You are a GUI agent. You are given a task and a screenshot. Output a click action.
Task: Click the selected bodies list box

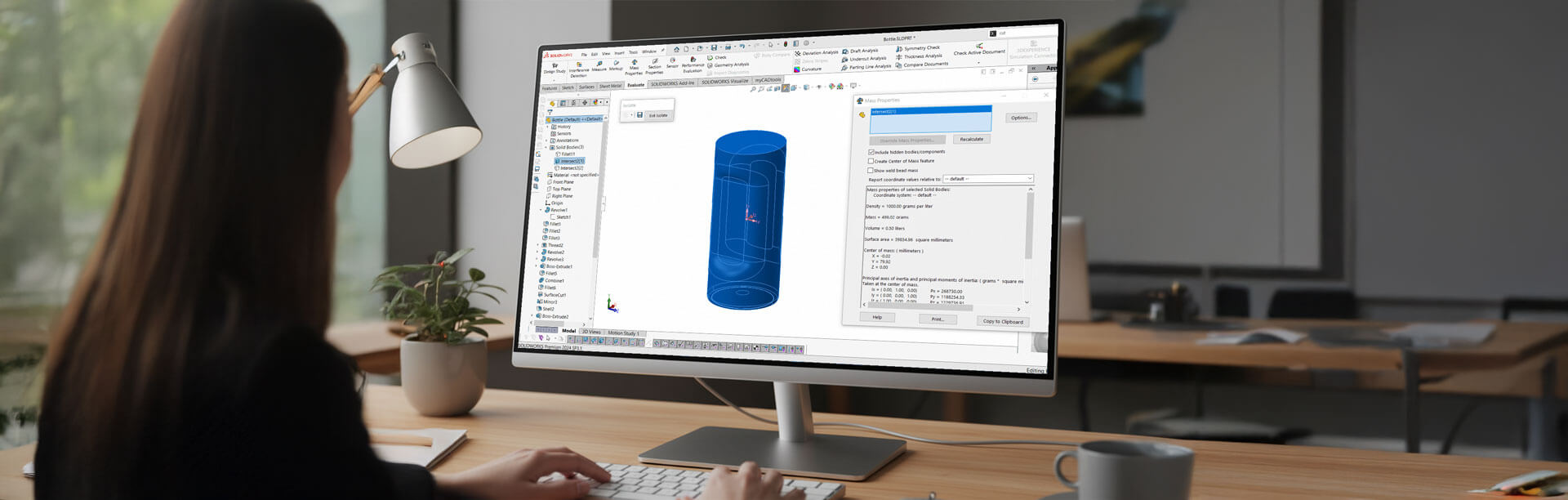[930, 118]
